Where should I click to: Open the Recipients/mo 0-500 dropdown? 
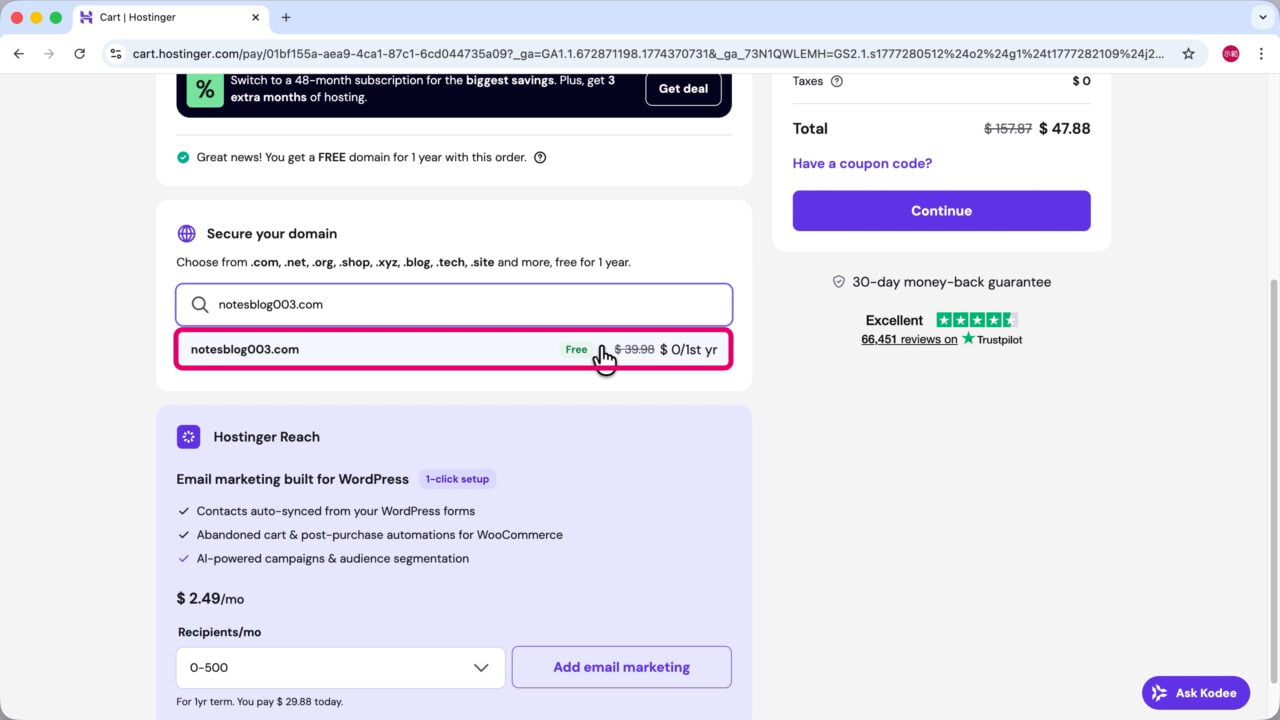(340, 668)
